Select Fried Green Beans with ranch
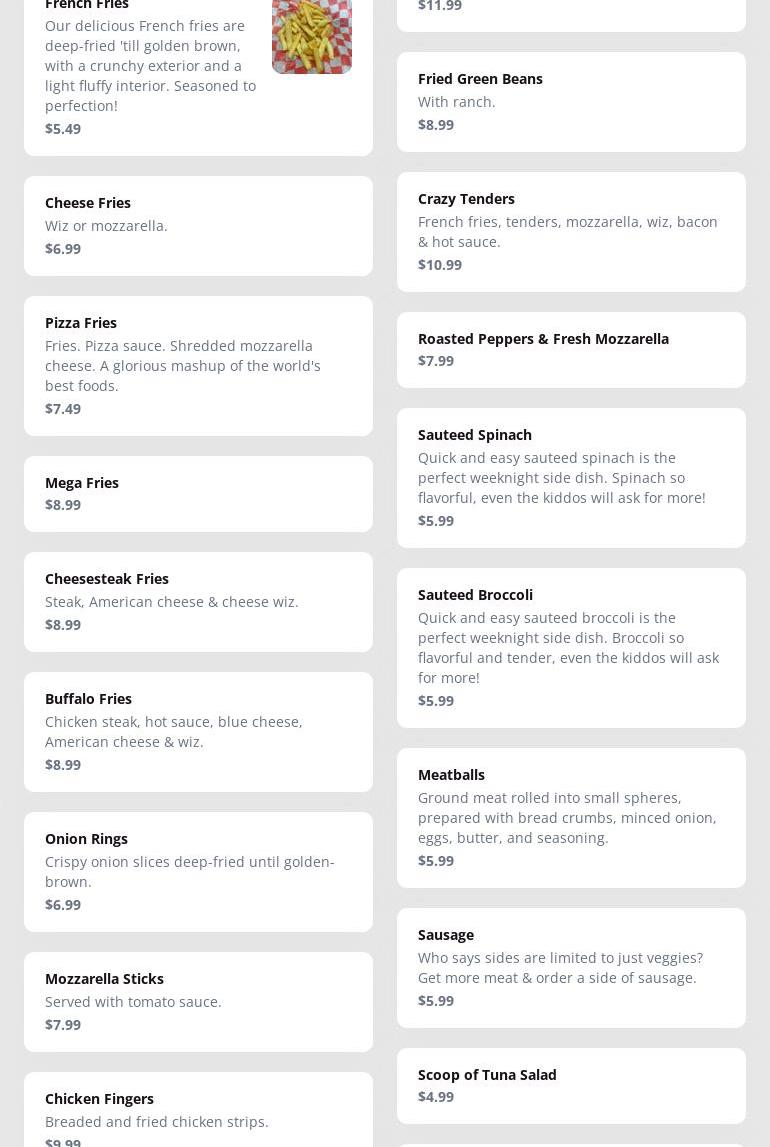The height and width of the screenshot is (1147, 770). [571, 102]
